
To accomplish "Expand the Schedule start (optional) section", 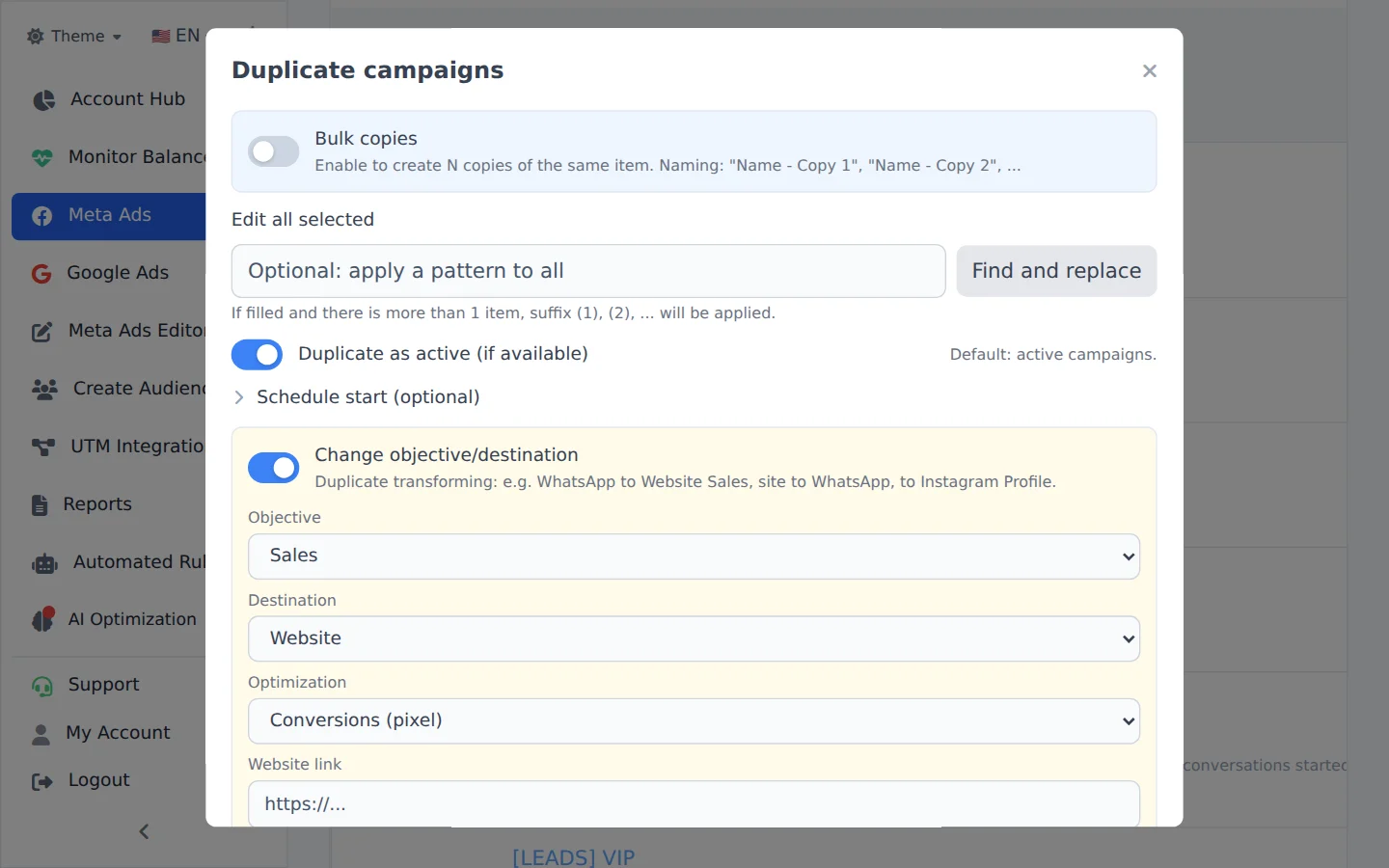I will [357, 397].
